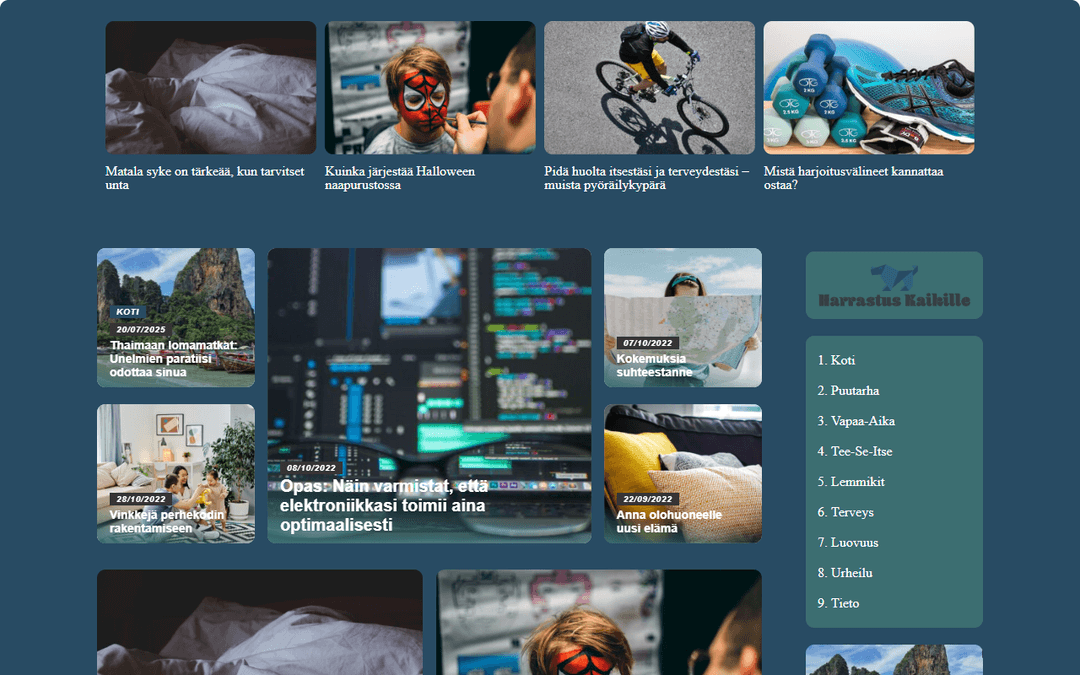Screen dimensions: 1080x675
Task: Click the 22/09/2022 date label
Action: point(647,499)
